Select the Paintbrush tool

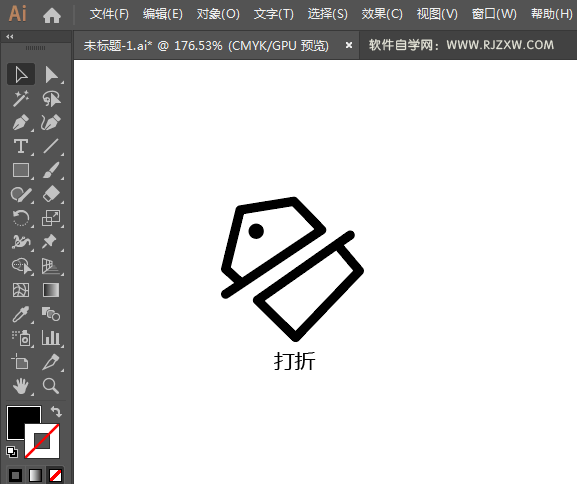point(51,170)
